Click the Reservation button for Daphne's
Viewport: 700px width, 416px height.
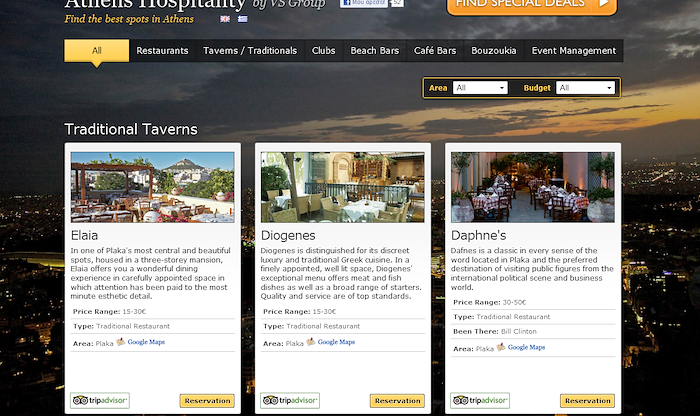(x=588, y=401)
